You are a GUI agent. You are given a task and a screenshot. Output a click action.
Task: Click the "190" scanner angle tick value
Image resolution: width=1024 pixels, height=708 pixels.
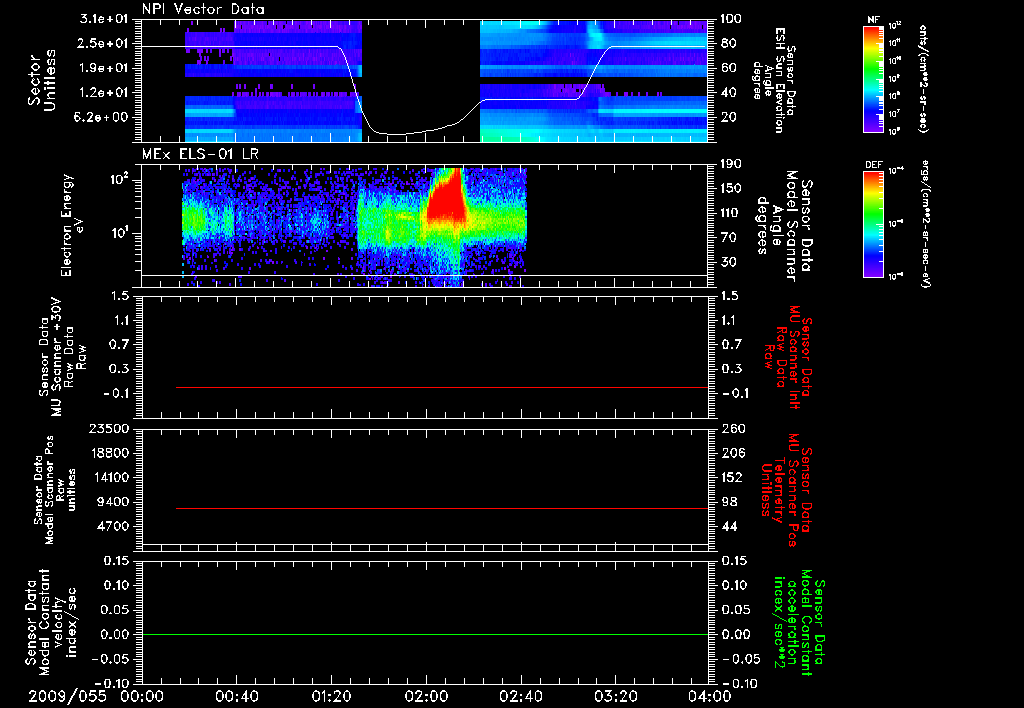pos(731,164)
